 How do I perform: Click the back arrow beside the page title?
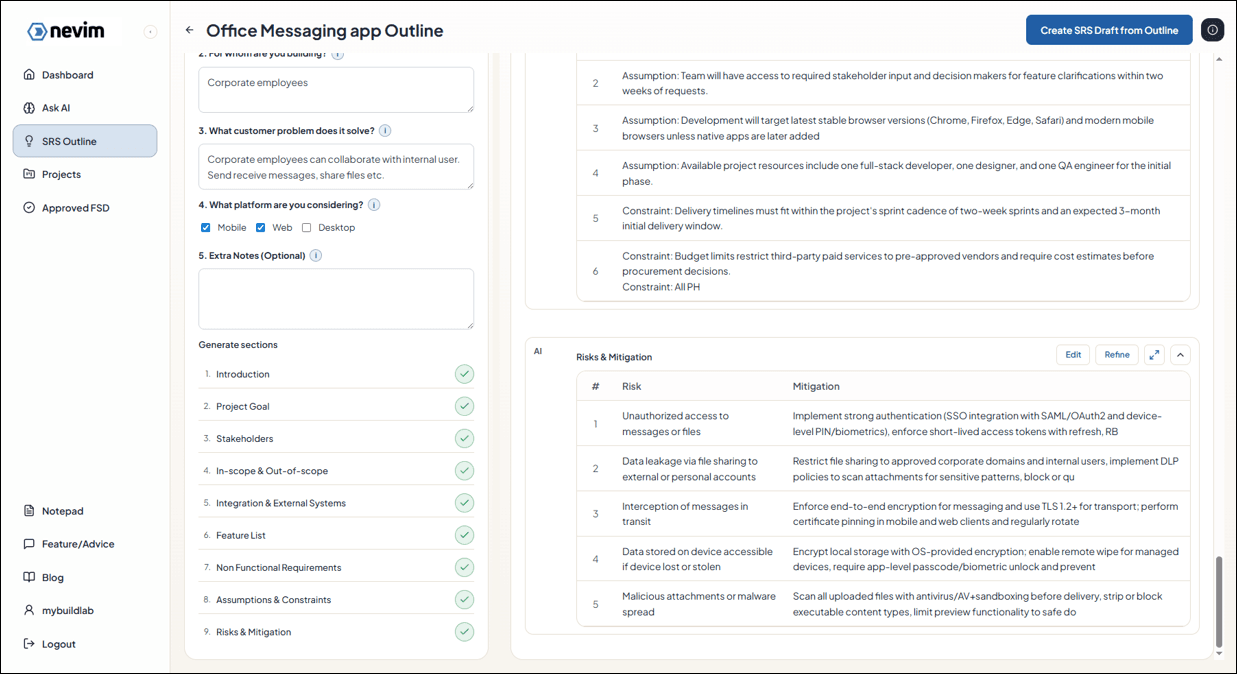(x=190, y=31)
